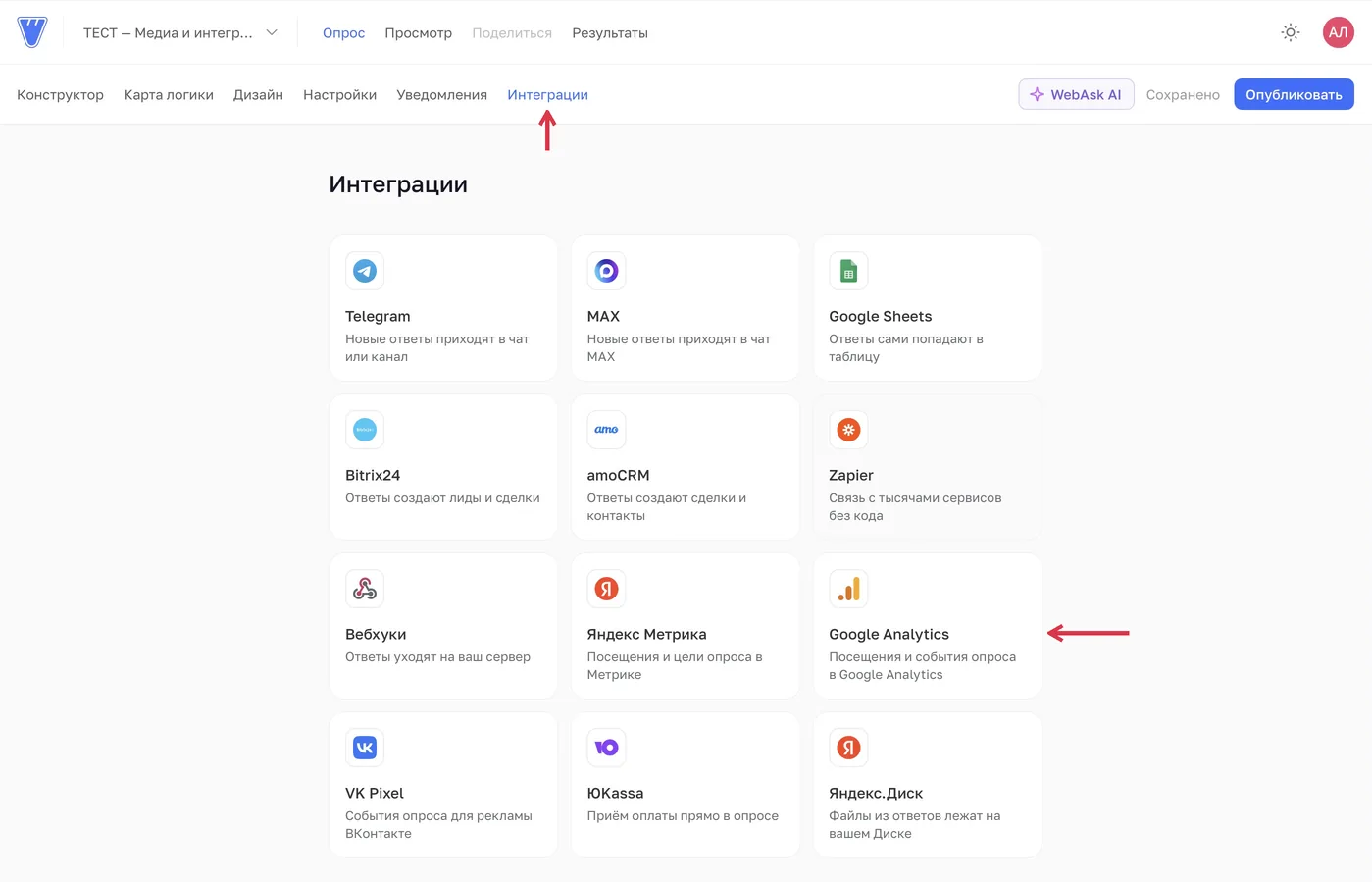Click the amoCRM icon
This screenshot has height=882, width=1372.
(x=606, y=430)
